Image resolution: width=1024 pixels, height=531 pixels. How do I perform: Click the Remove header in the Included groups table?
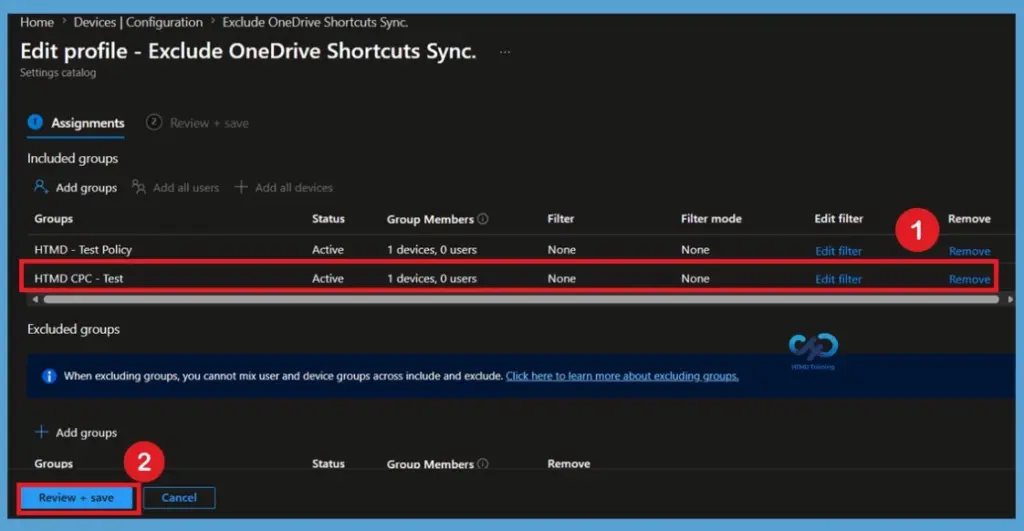click(x=969, y=219)
